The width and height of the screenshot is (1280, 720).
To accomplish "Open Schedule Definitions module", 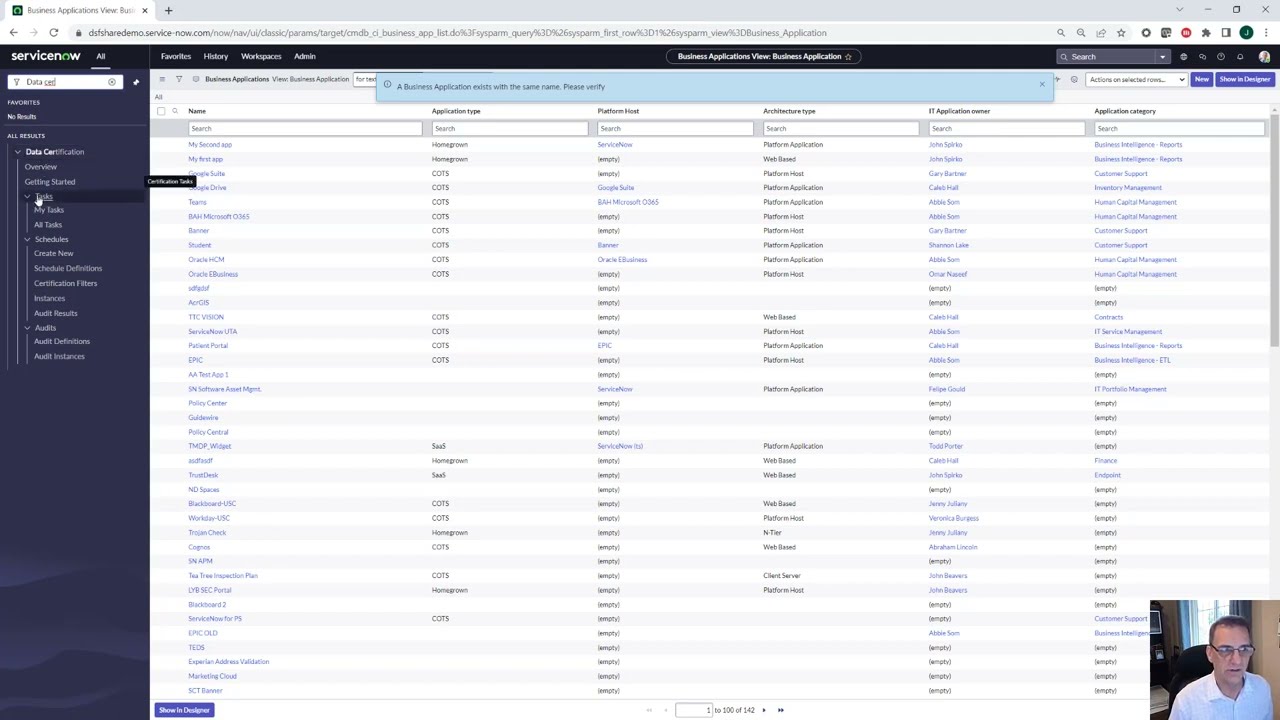I will pyautogui.click(x=68, y=268).
